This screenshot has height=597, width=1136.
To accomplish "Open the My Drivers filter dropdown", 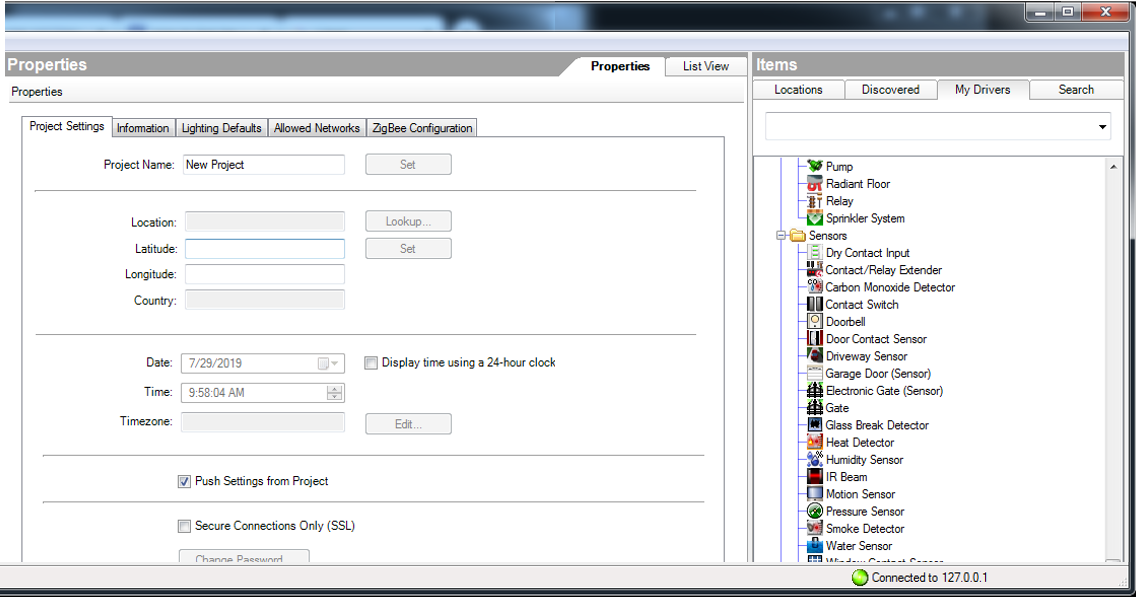I will [x=1102, y=127].
